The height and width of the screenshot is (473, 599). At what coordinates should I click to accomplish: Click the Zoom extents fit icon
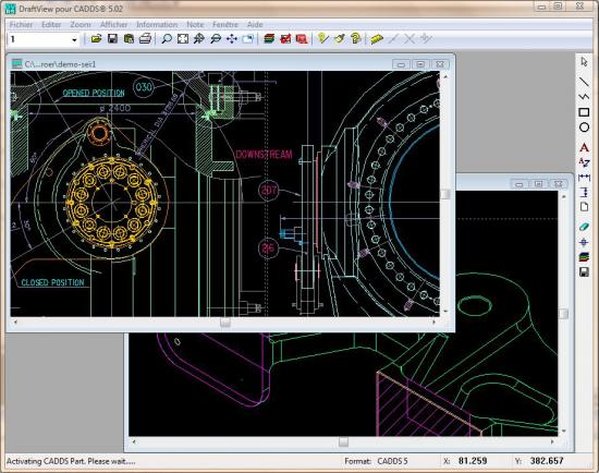click(x=183, y=39)
